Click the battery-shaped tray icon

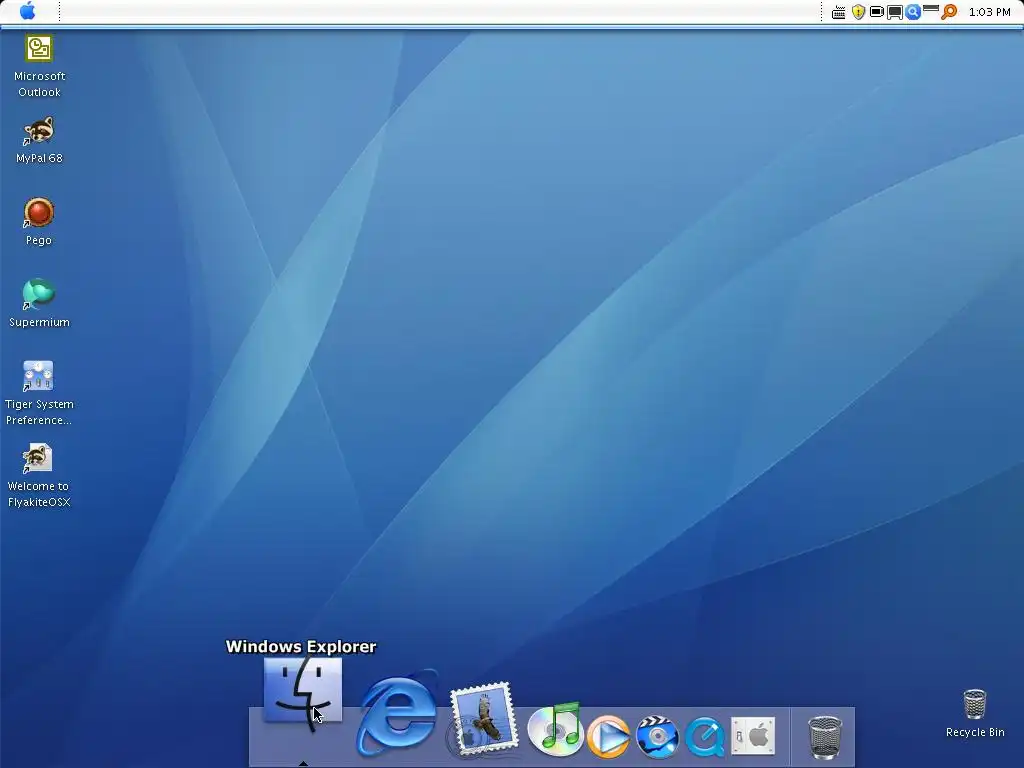(x=876, y=12)
